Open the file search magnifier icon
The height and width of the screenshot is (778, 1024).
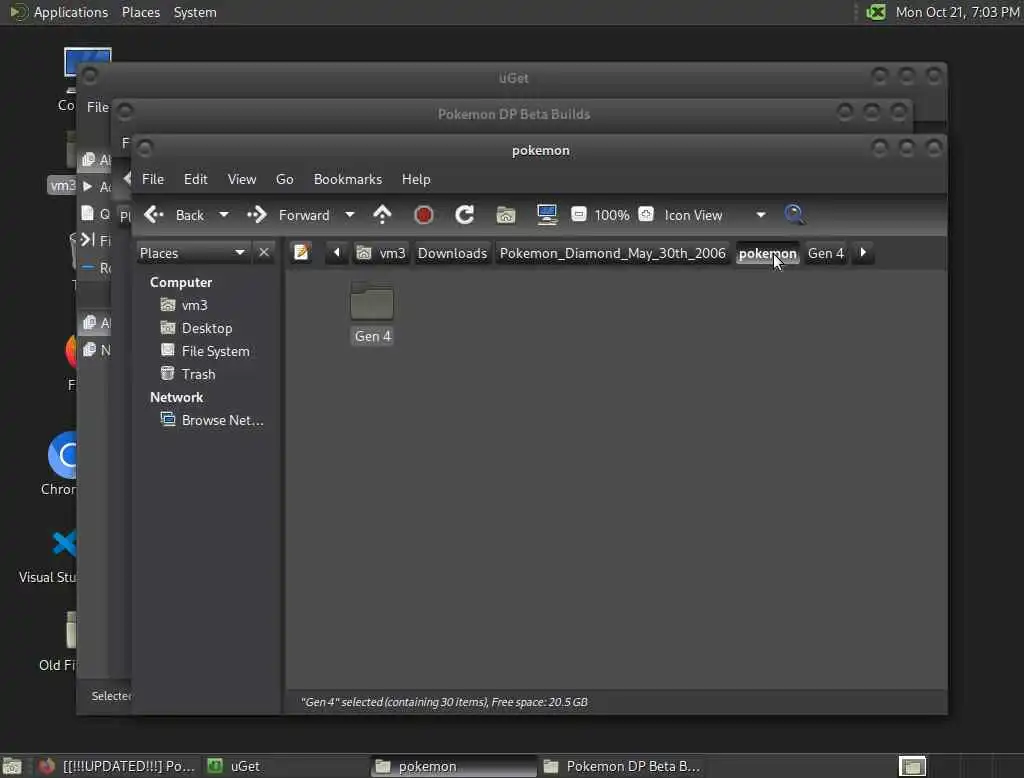(x=795, y=215)
